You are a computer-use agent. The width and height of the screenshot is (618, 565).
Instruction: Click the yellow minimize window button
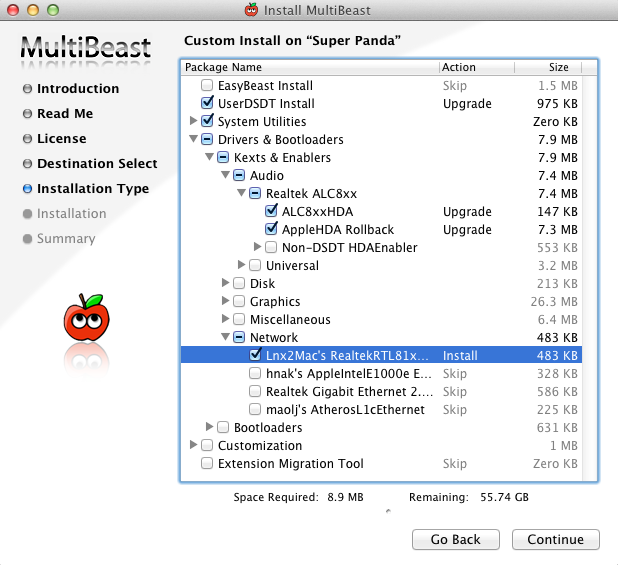click(33, 10)
